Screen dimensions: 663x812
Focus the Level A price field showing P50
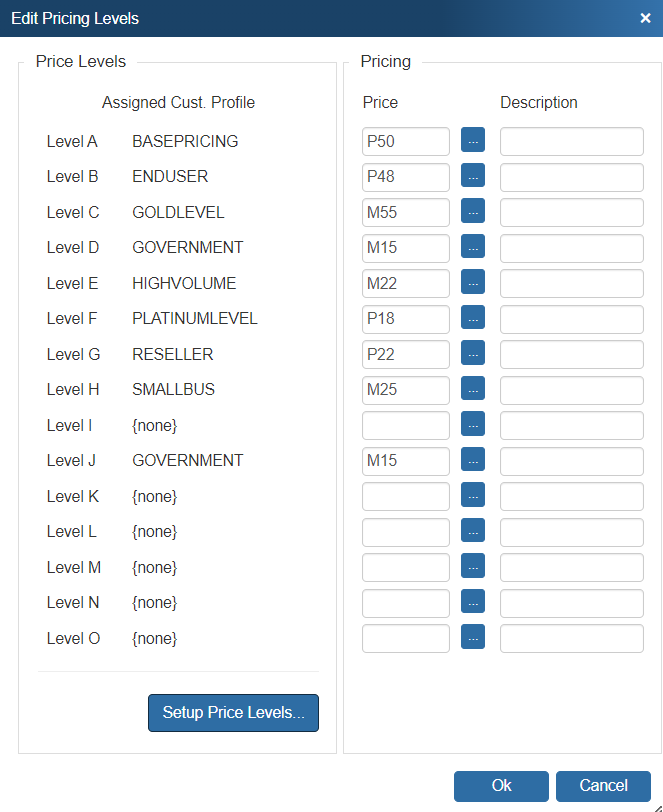pos(406,141)
